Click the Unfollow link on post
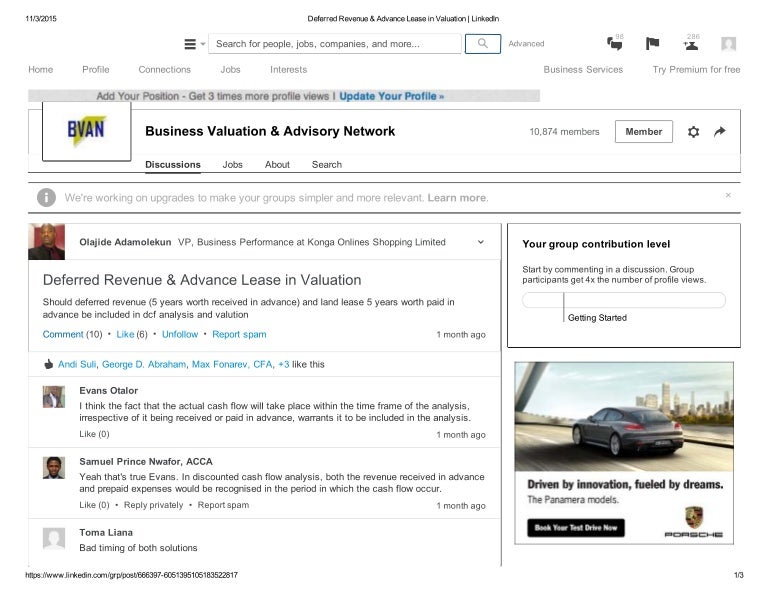 (x=180, y=334)
